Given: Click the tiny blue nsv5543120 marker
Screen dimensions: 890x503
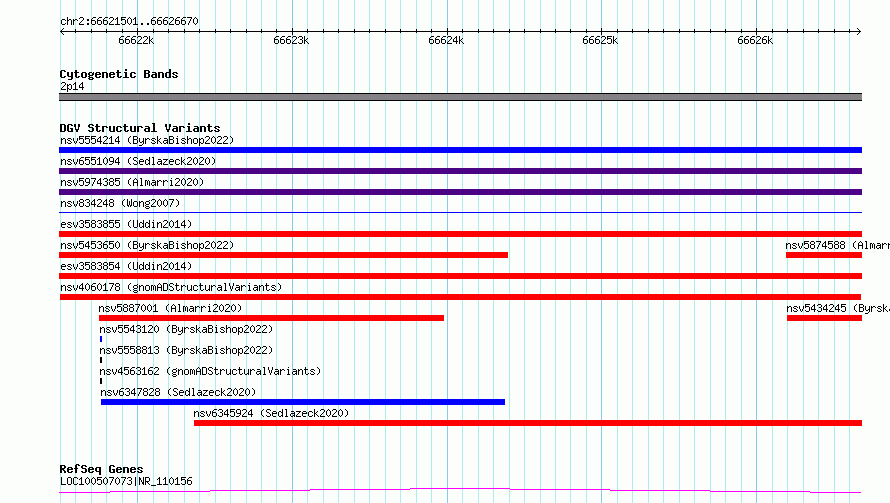Looking at the screenshot, I should pos(101,339).
